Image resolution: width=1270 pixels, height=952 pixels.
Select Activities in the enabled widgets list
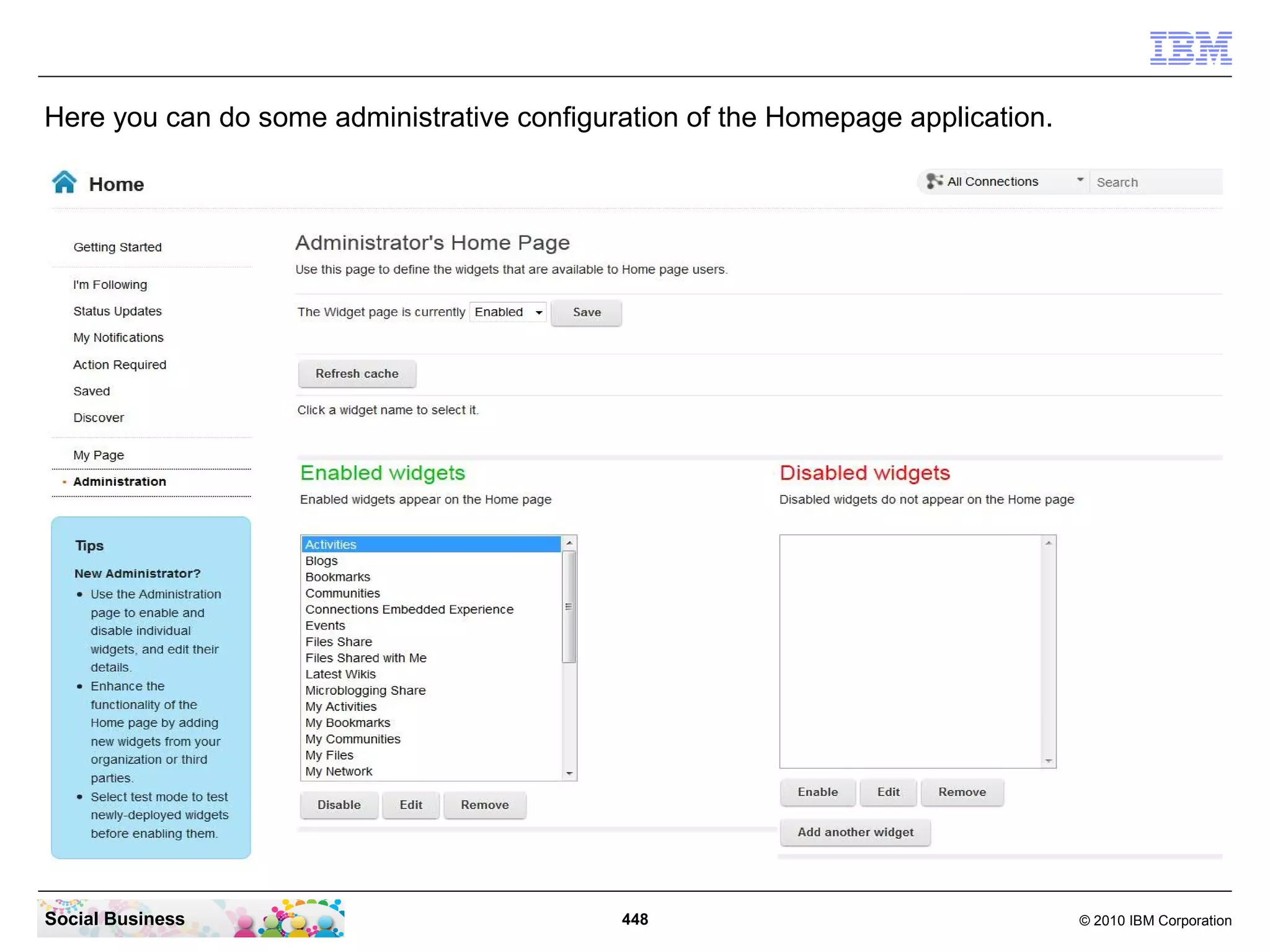(x=431, y=545)
